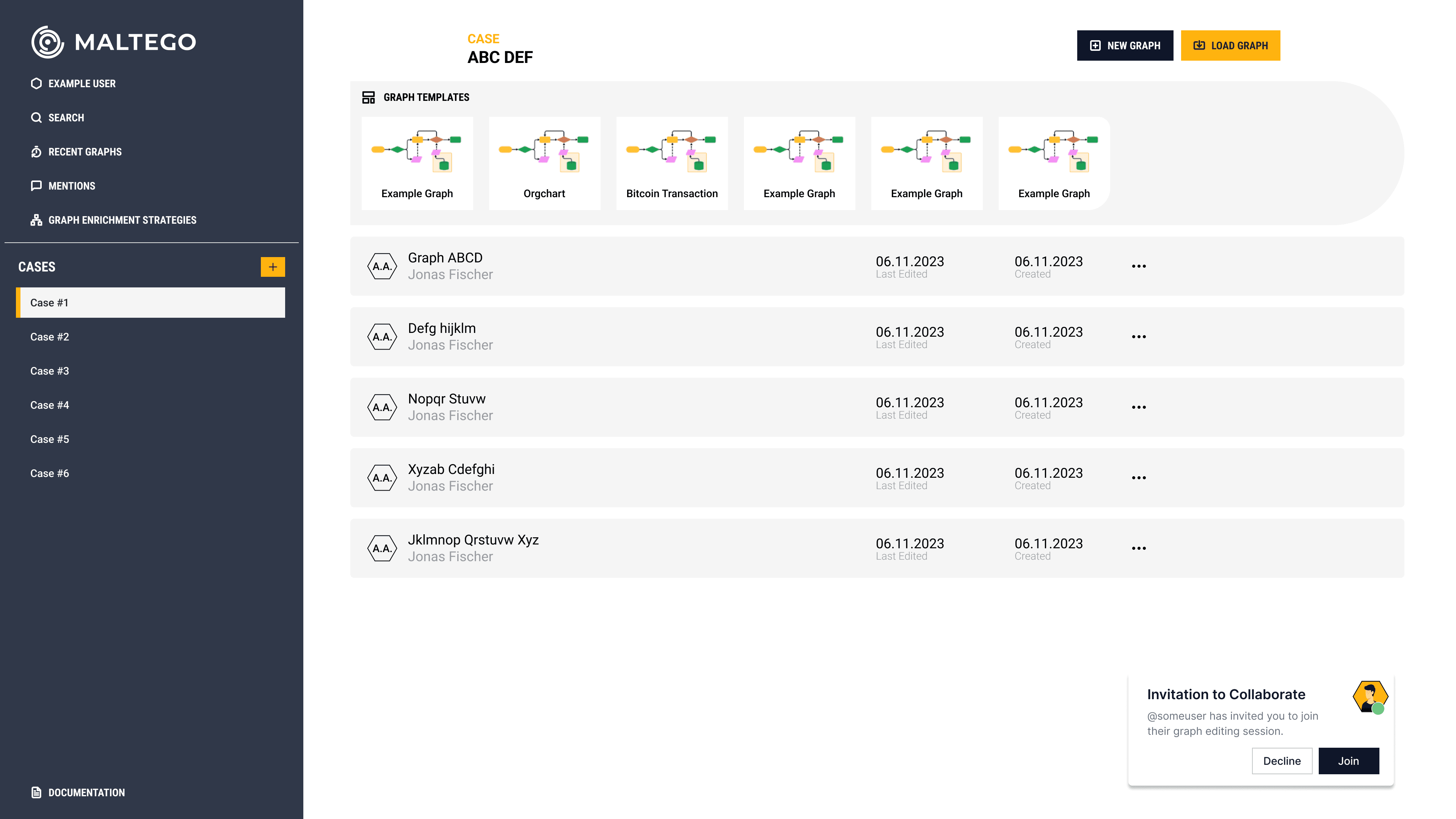Open the Xyzab Cdefghi graph title
This screenshot has height=819, width=1456.
[x=451, y=469]
